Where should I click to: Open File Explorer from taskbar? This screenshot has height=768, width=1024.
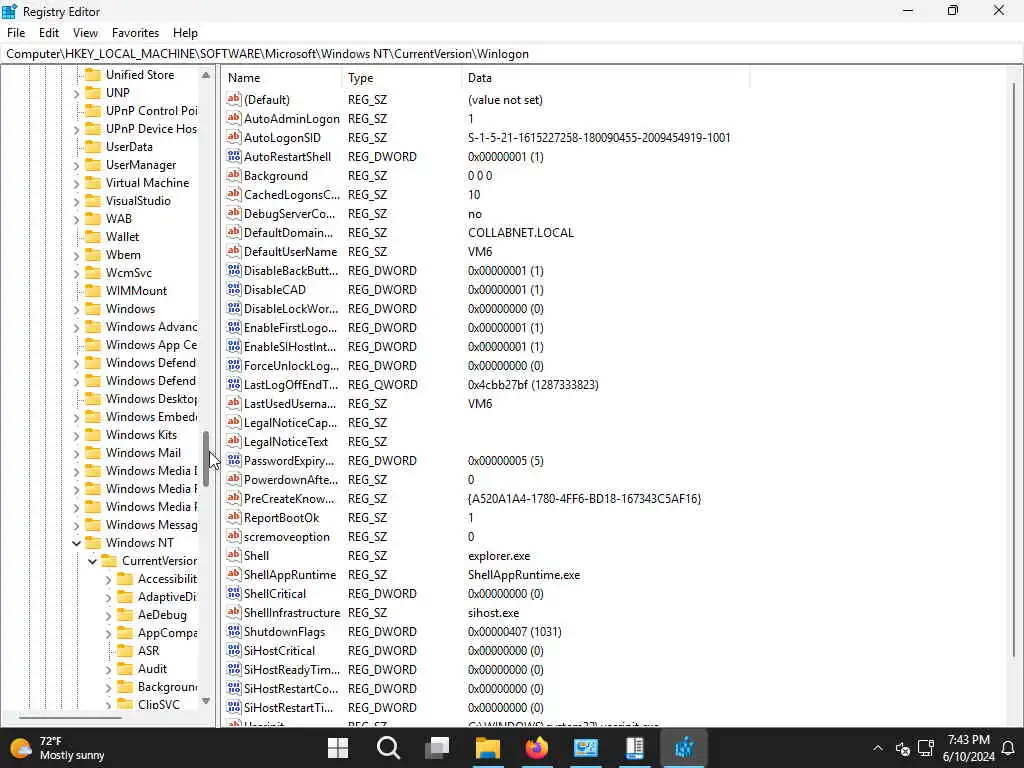487,748
